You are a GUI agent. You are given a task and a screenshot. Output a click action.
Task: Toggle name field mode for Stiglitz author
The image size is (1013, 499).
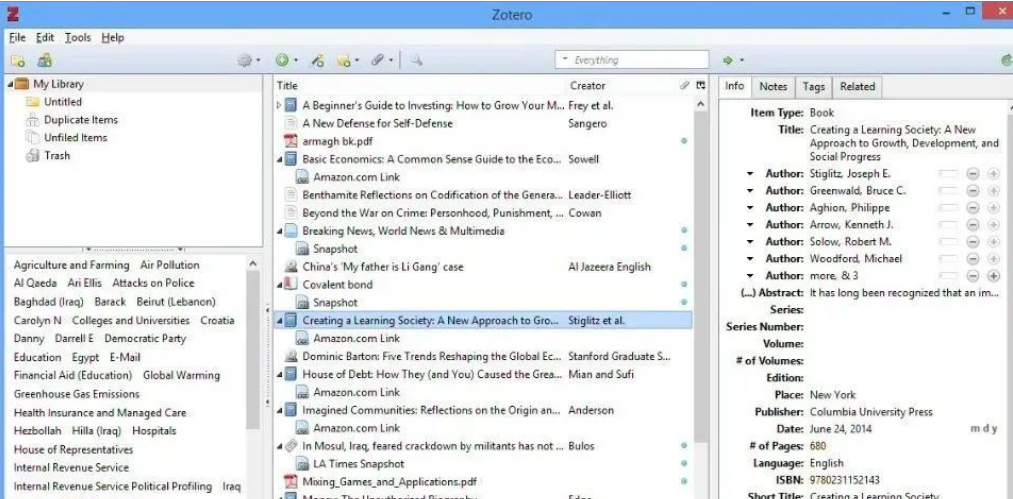[948, 174]
